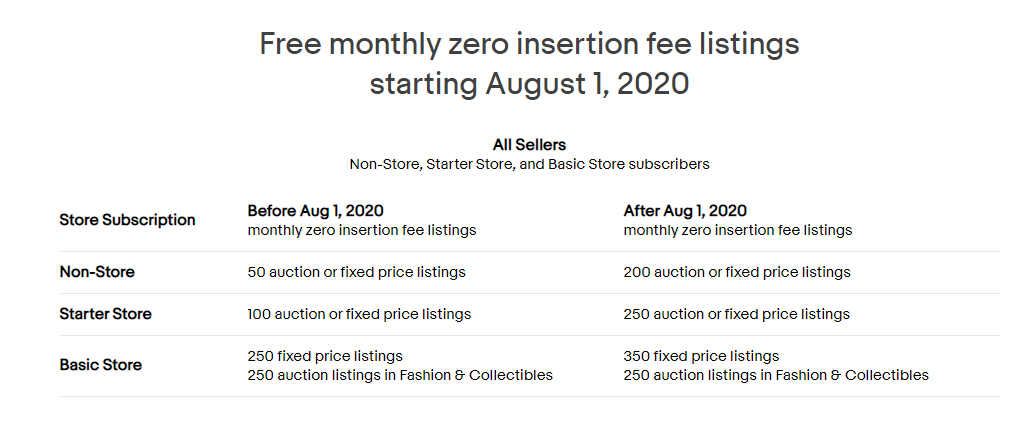Click Fashion & Collectibles text under After column
1018x431 pixels.
coord(852,375)
